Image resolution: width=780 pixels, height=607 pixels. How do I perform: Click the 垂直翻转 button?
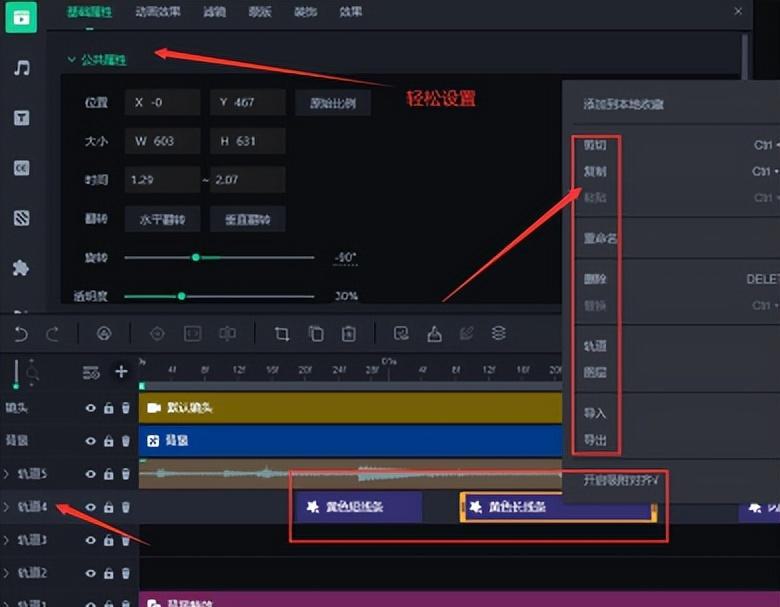tap(248, 219)
